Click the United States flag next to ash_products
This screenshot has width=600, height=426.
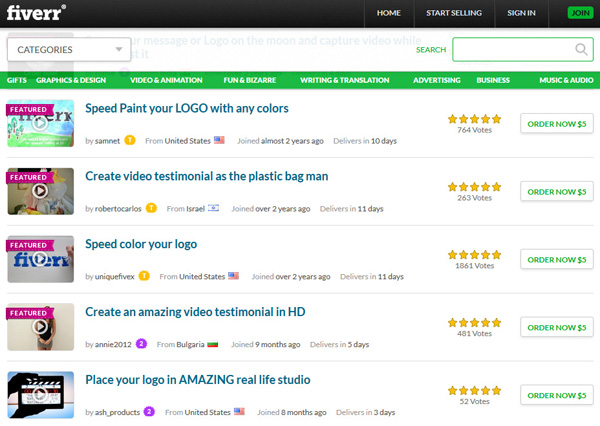(239, 411)
